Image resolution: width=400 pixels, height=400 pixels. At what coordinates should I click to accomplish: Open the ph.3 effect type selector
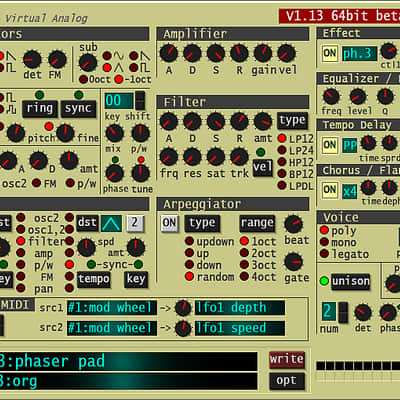click(359, 54)
